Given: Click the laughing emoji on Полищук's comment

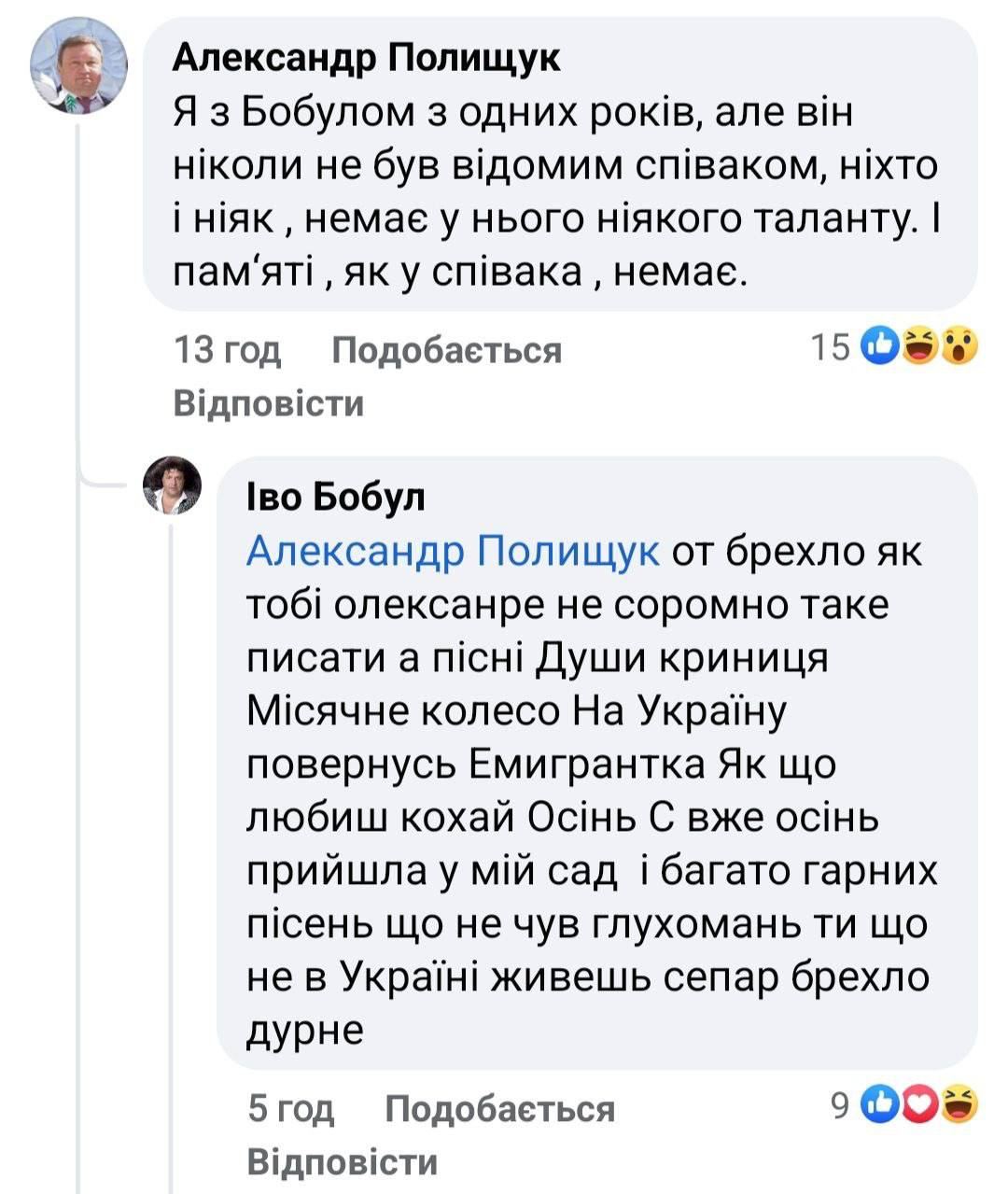Looking at the screenshot, I should (x=921, y=348).
